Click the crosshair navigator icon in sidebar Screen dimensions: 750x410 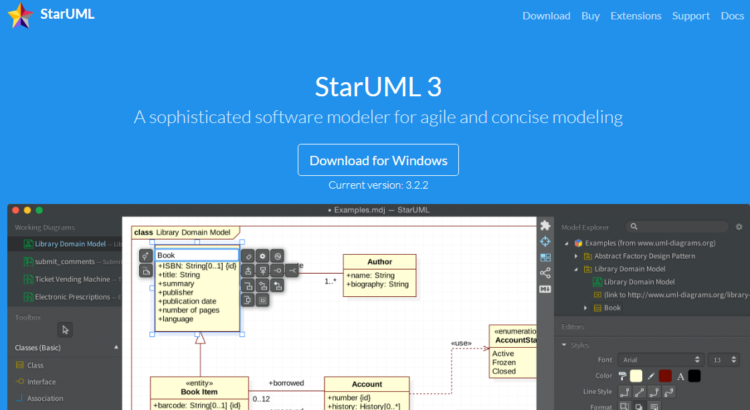[545, 242]
